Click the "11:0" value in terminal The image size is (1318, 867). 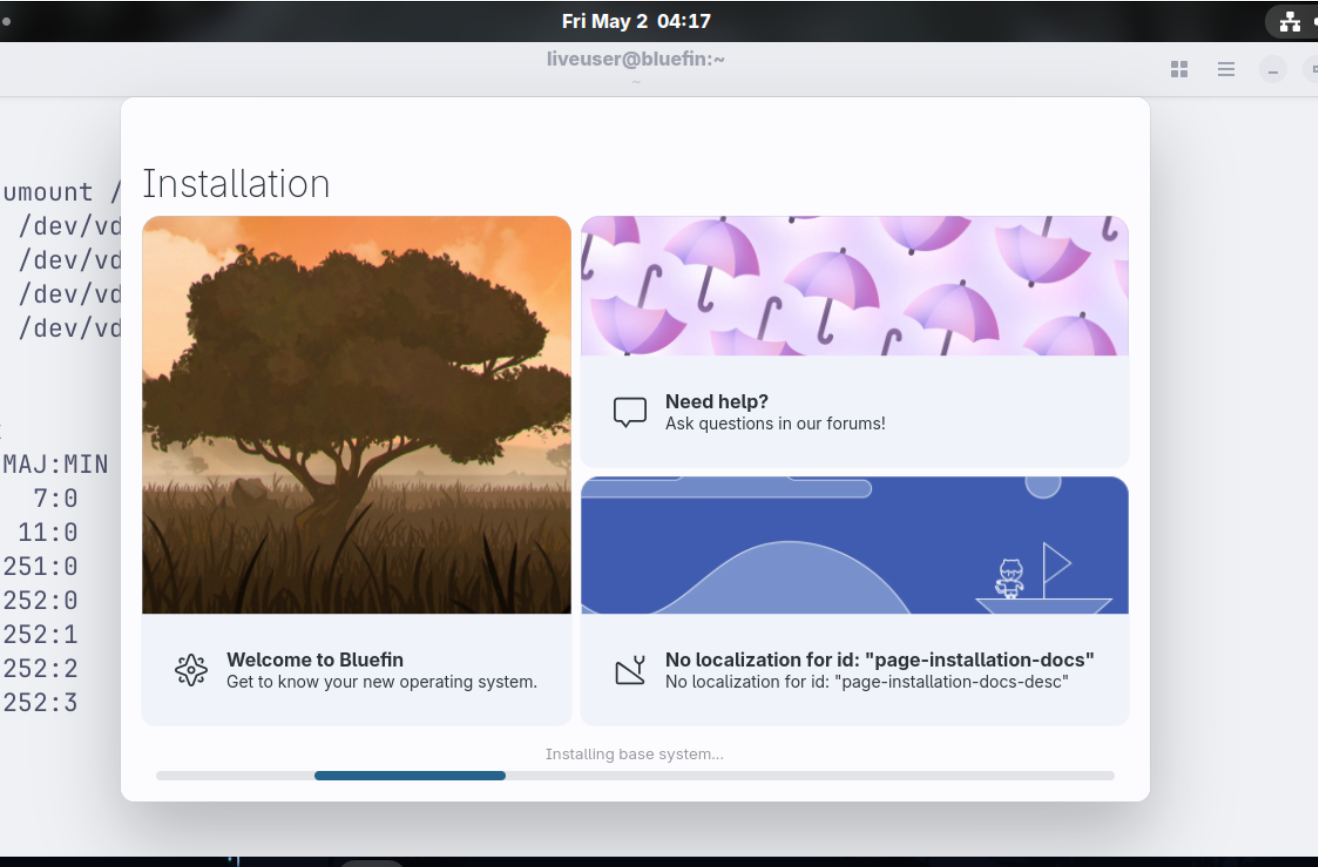pos(48,532)
